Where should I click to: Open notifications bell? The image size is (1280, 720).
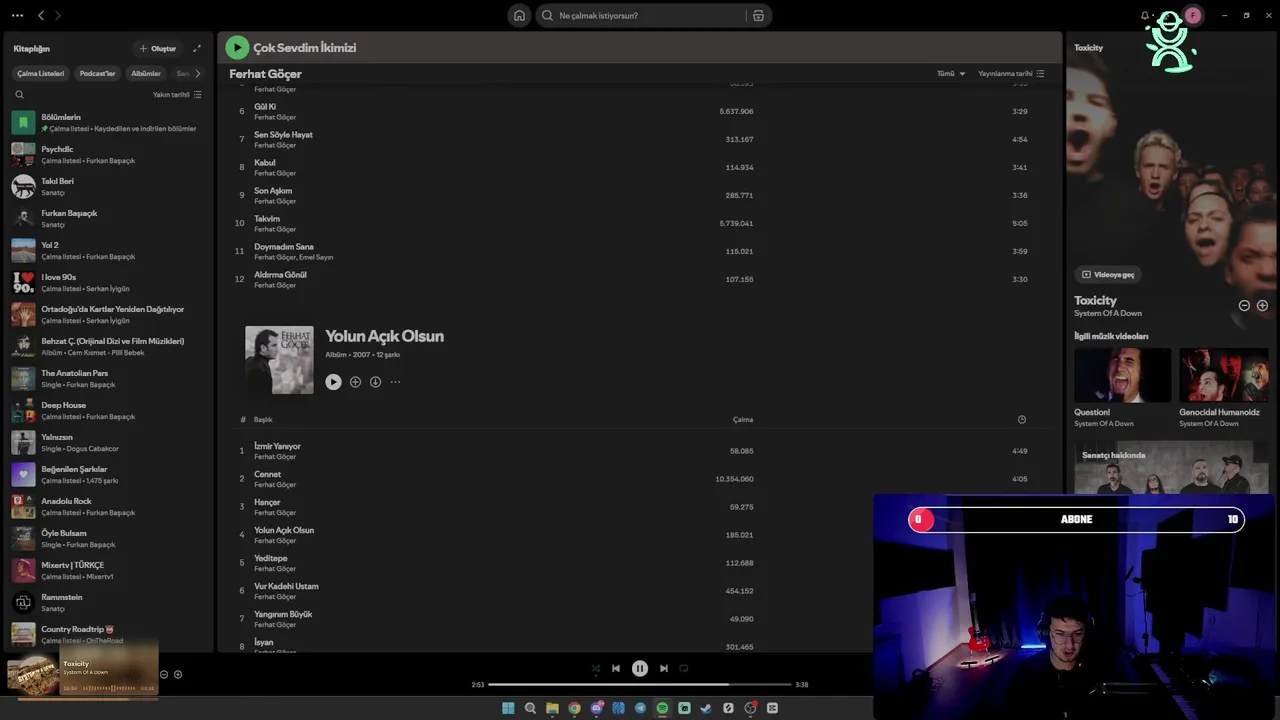click(1145, 15)
